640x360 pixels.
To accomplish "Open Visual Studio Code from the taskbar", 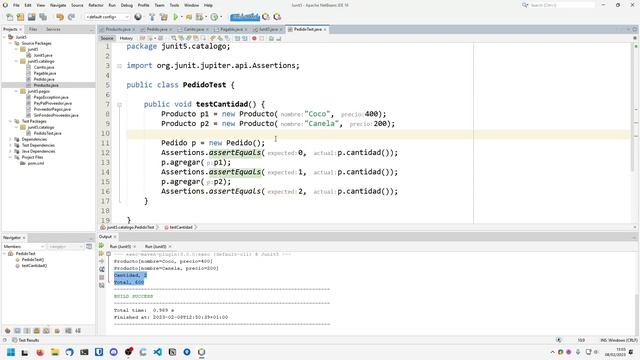I will [x=158, y=352].
